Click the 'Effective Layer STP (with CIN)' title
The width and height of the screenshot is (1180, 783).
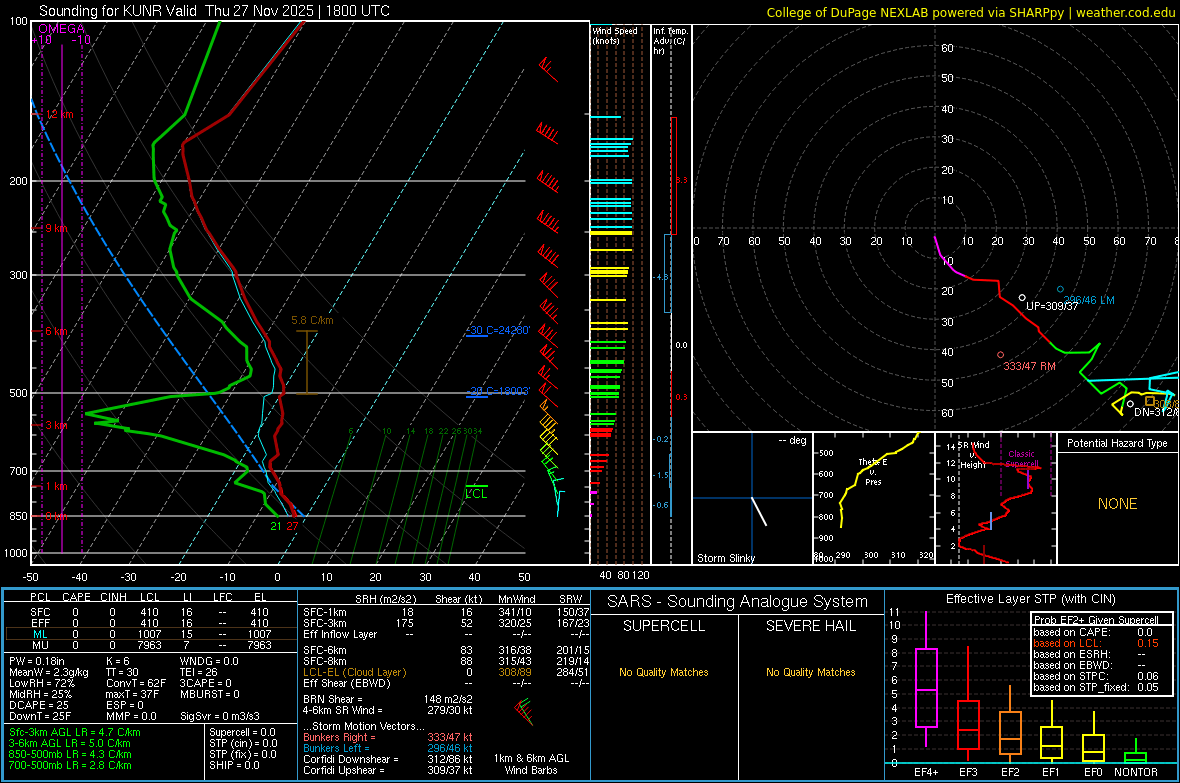pyautogui.click(x=1030, y=599)
